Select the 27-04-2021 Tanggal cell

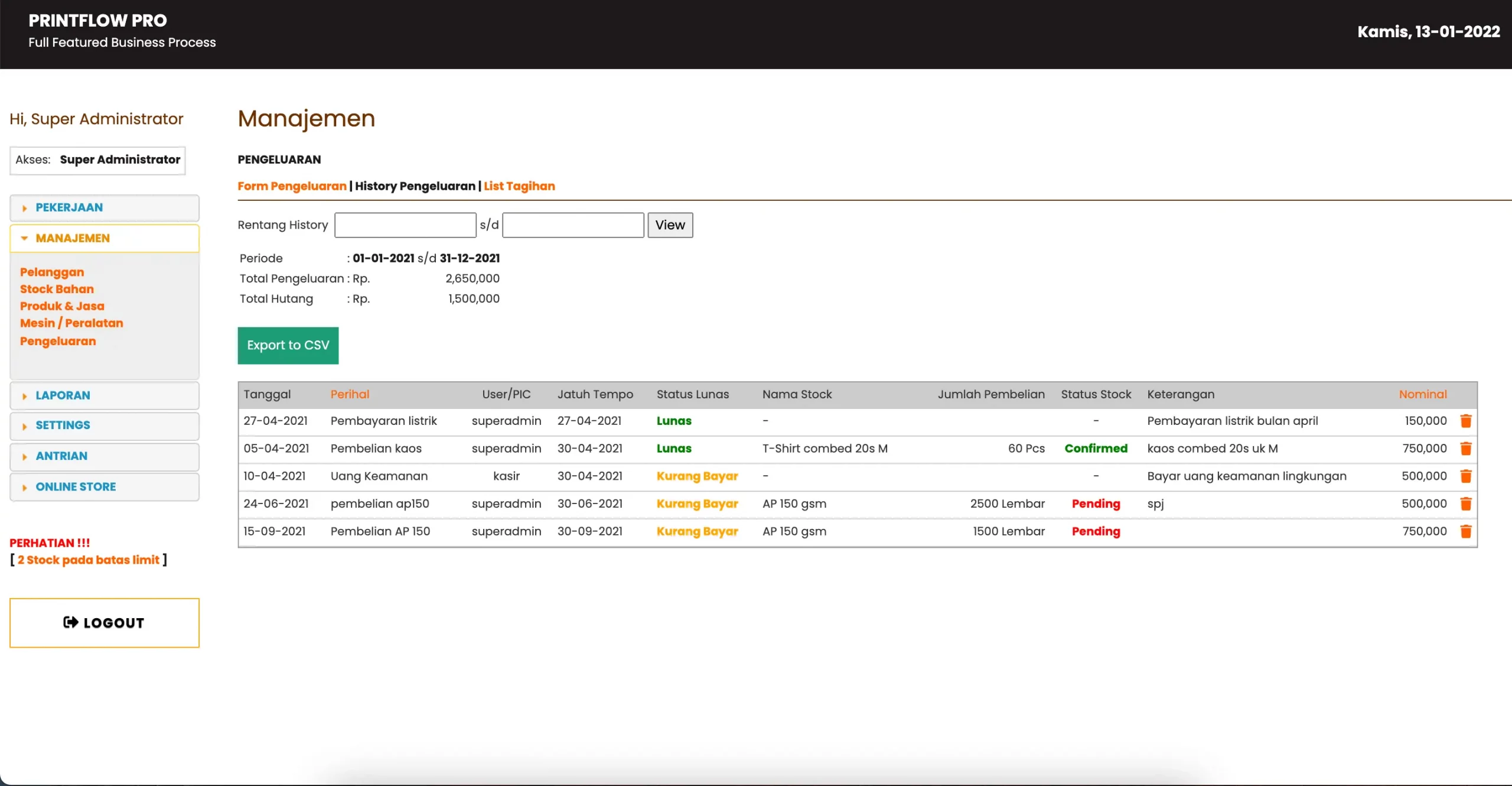point(275,421)
